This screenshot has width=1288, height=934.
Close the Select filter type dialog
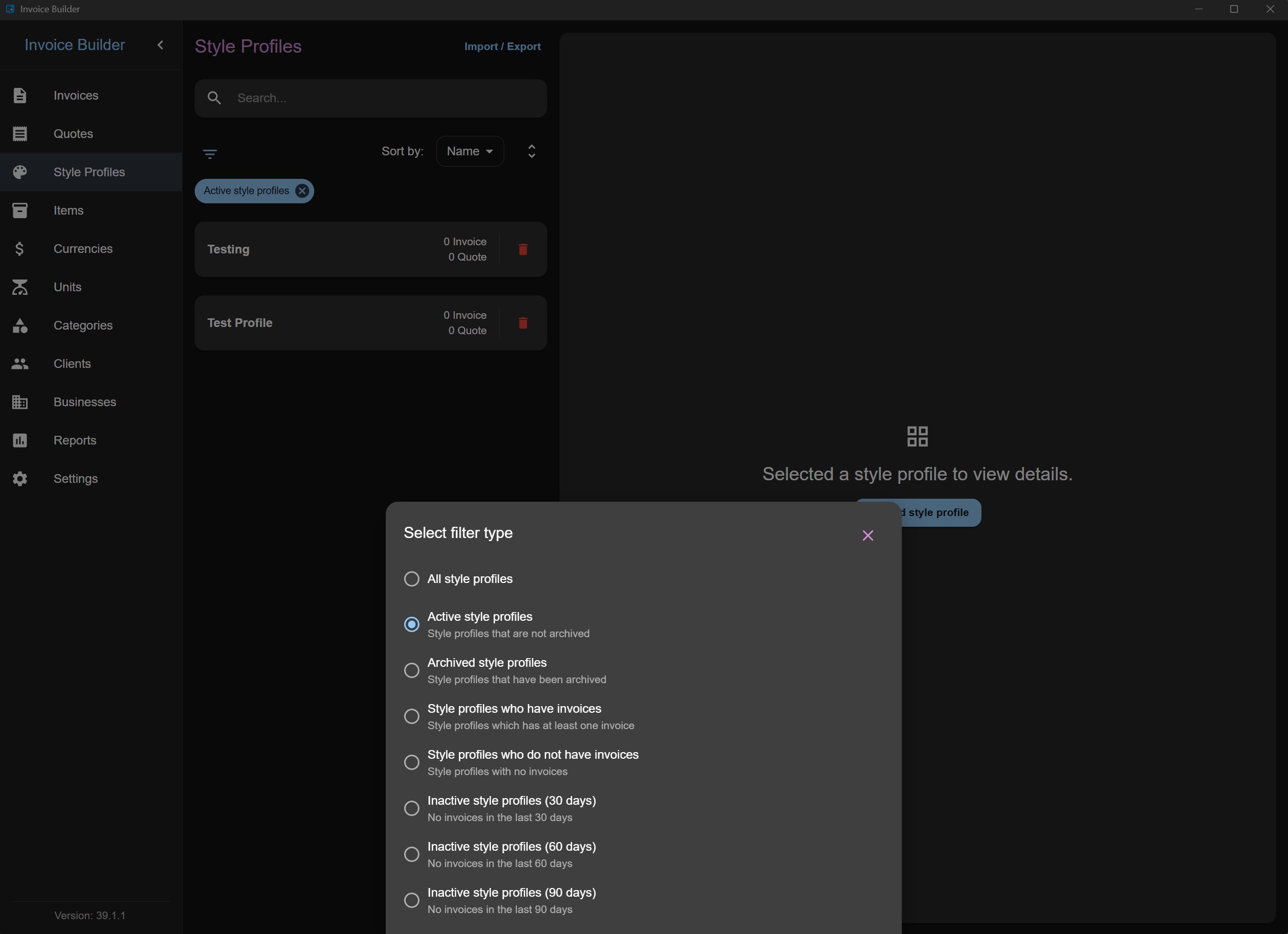pyautogui.click(x=867, y=535)
